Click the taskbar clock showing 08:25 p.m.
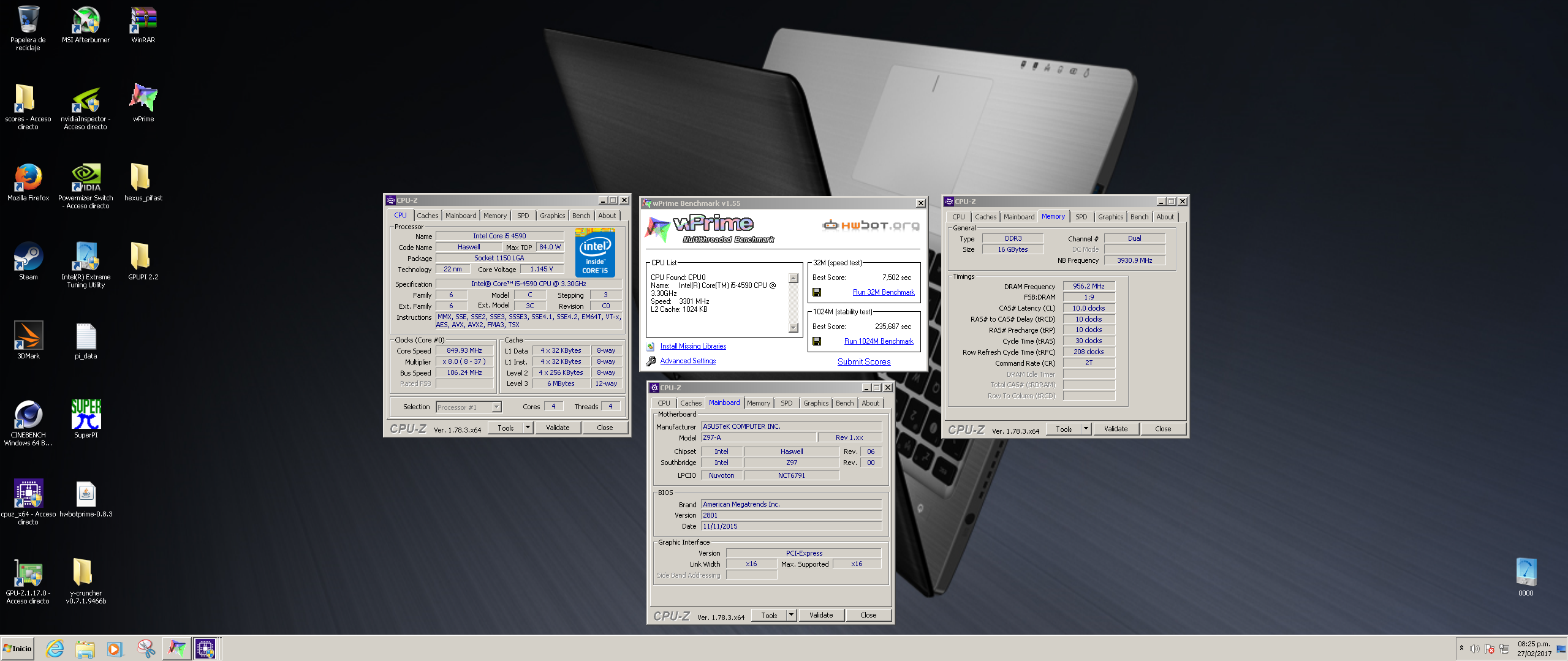 point(1534,649)
